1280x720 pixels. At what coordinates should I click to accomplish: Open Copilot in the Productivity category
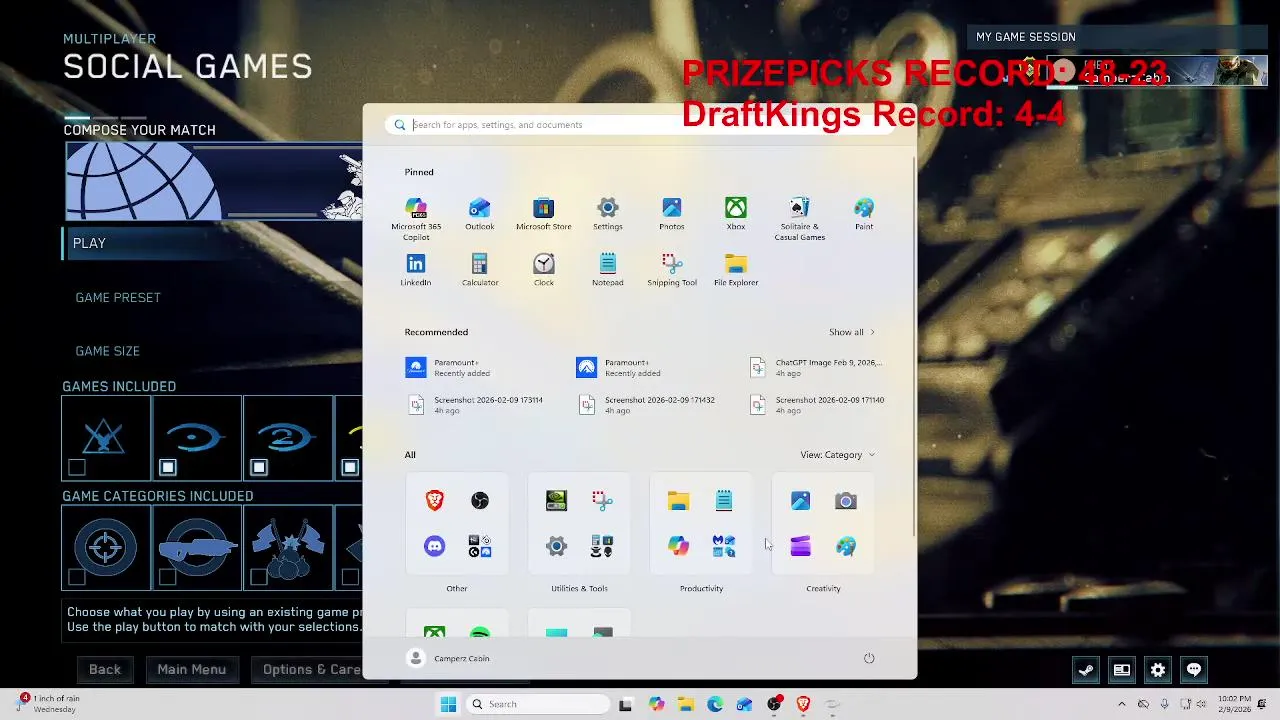click(678, 546)
